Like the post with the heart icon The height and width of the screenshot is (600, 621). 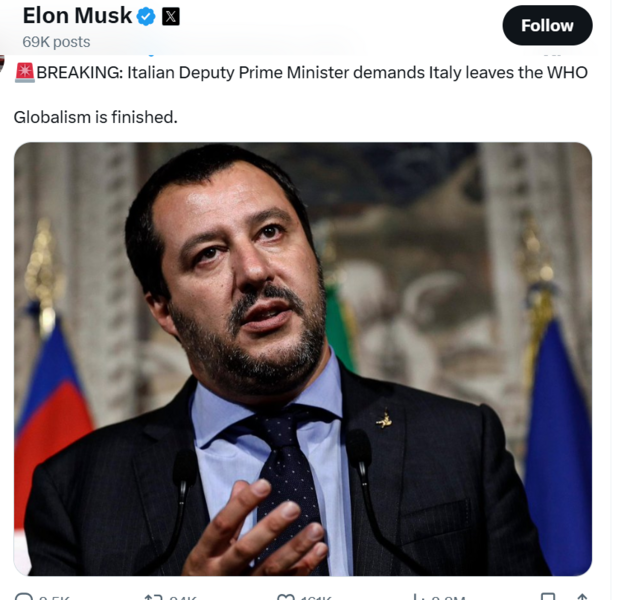click(x=286, y=597)
